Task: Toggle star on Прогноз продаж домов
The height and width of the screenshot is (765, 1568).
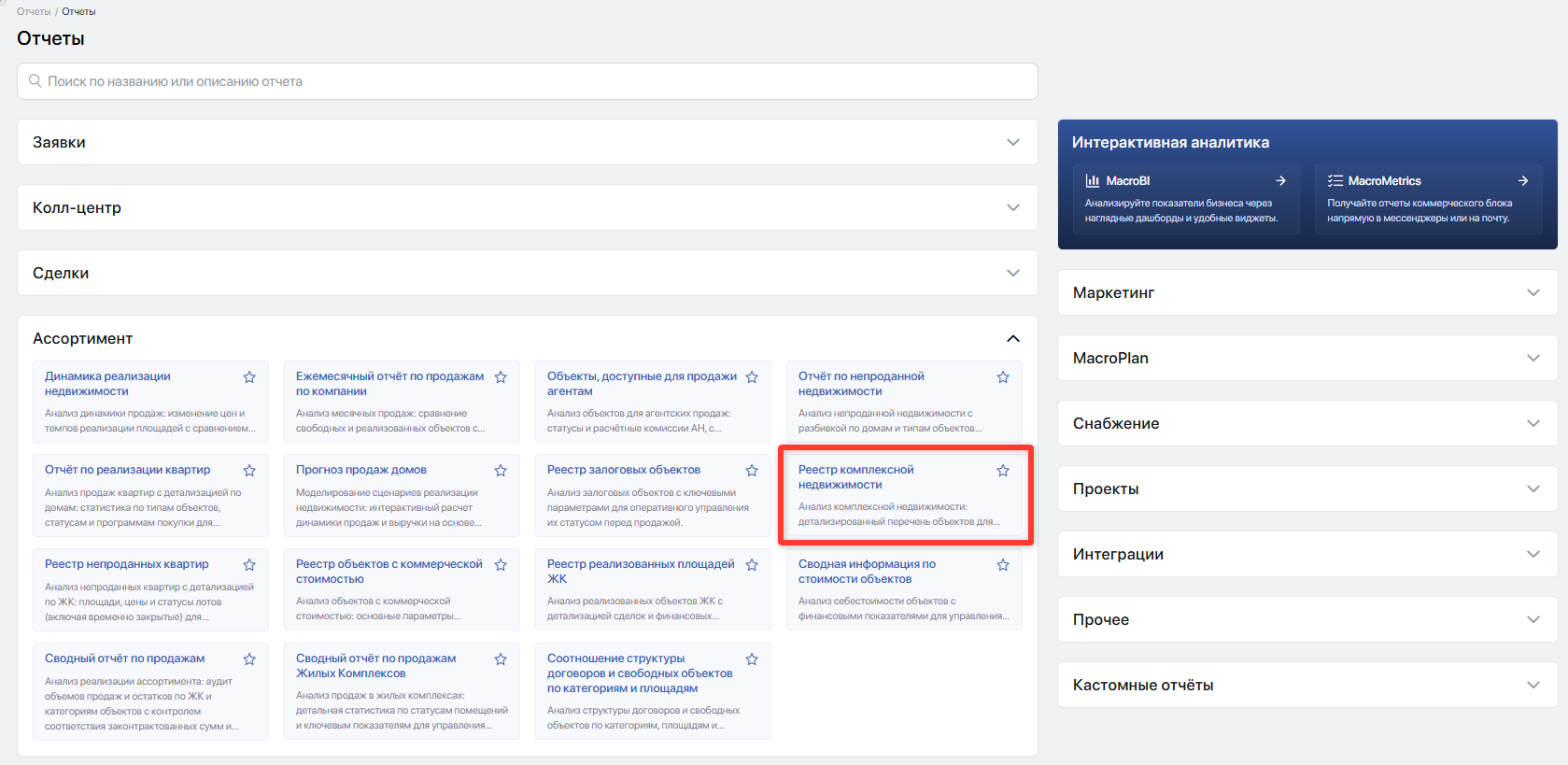Action: click(501, 471)
